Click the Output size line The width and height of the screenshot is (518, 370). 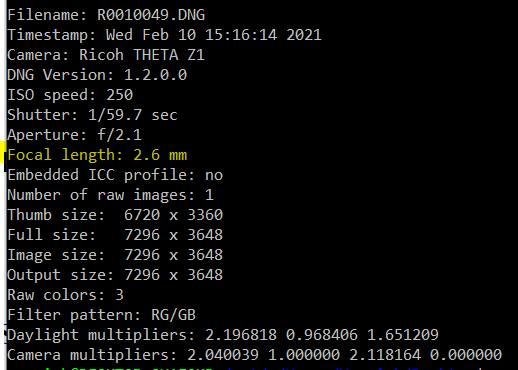[115, 275]
